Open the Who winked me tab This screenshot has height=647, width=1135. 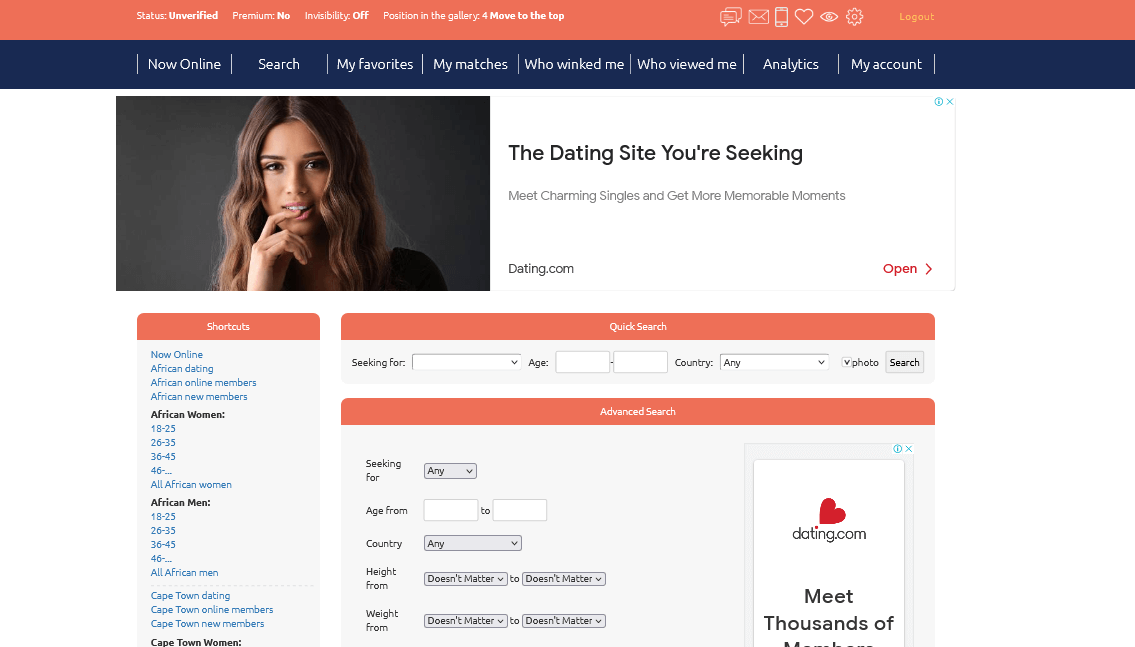click(574, 64)
